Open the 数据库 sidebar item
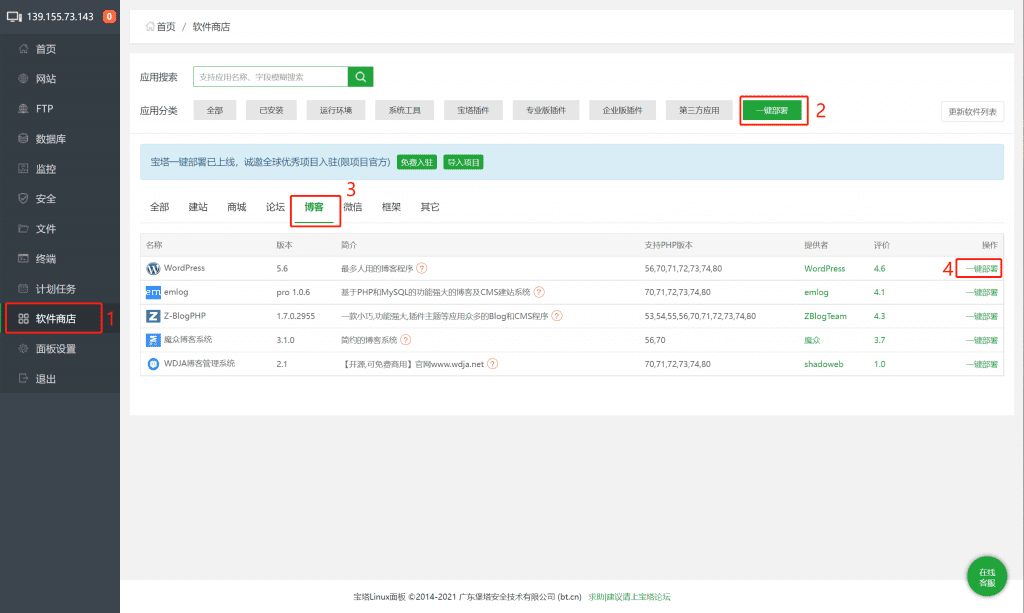 tap(51, 139)
